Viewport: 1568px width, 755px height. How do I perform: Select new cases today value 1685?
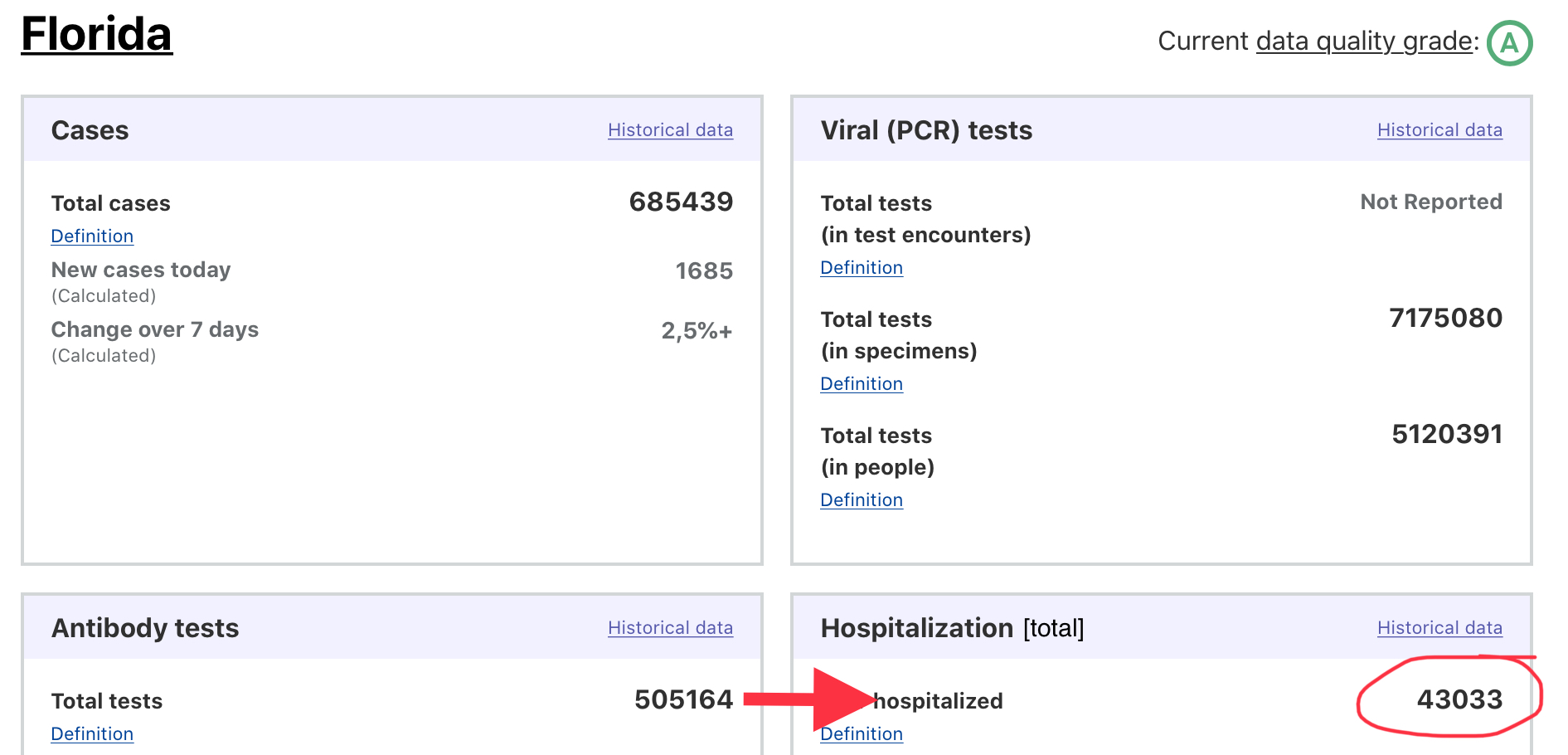pos(704,271)
